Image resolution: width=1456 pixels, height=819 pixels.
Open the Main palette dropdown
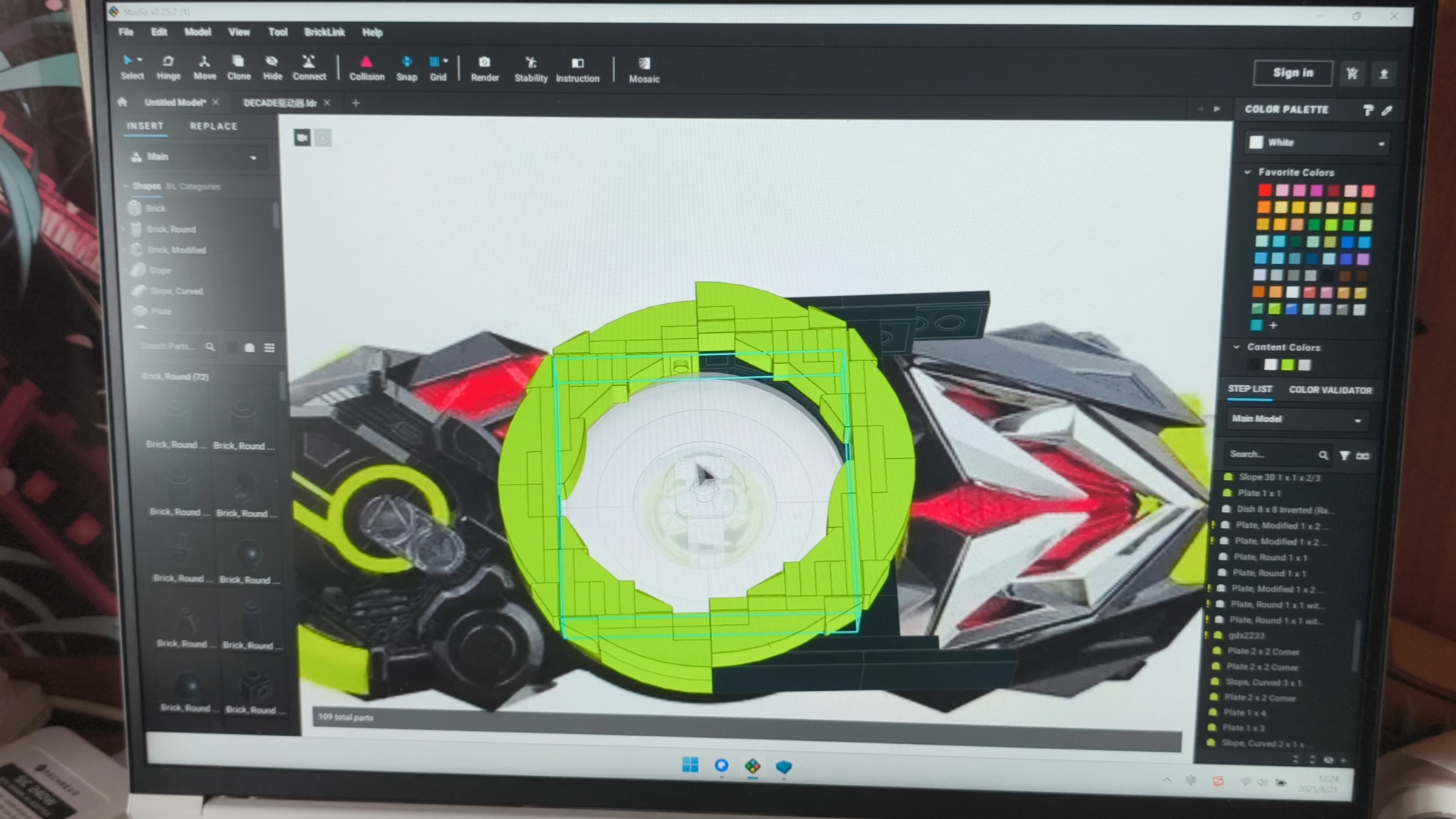(198, 157)
